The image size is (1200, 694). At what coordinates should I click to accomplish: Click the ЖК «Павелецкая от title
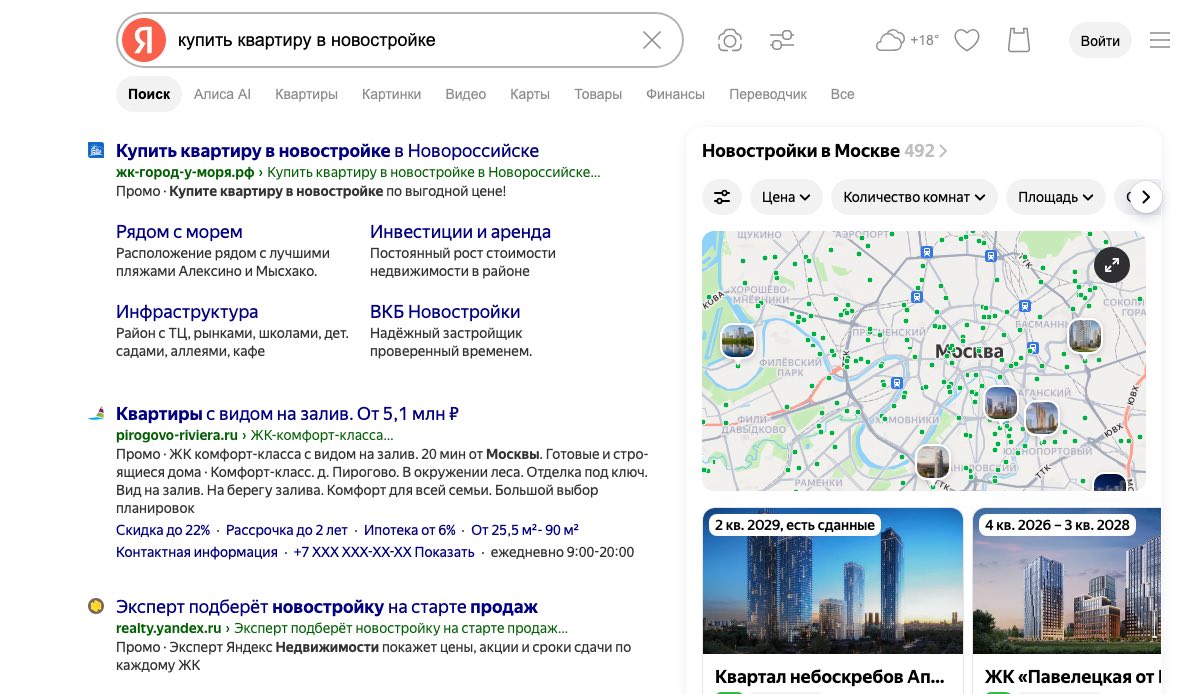pyautogui.click(x=1072, y=677)
